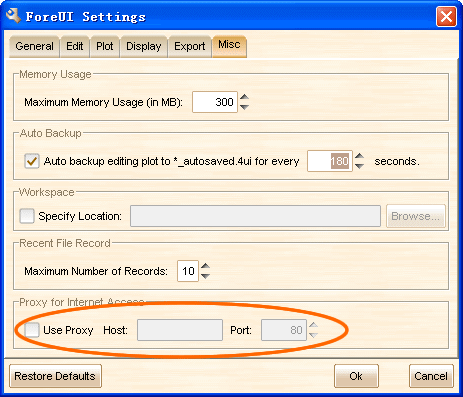
Task: Click the proxy Port field
Action: coord(284,330)
